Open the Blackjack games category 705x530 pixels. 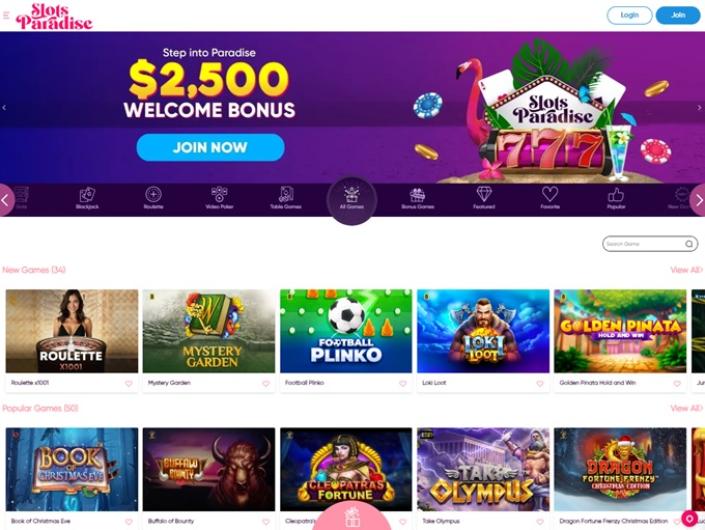(x=87, y=198)
